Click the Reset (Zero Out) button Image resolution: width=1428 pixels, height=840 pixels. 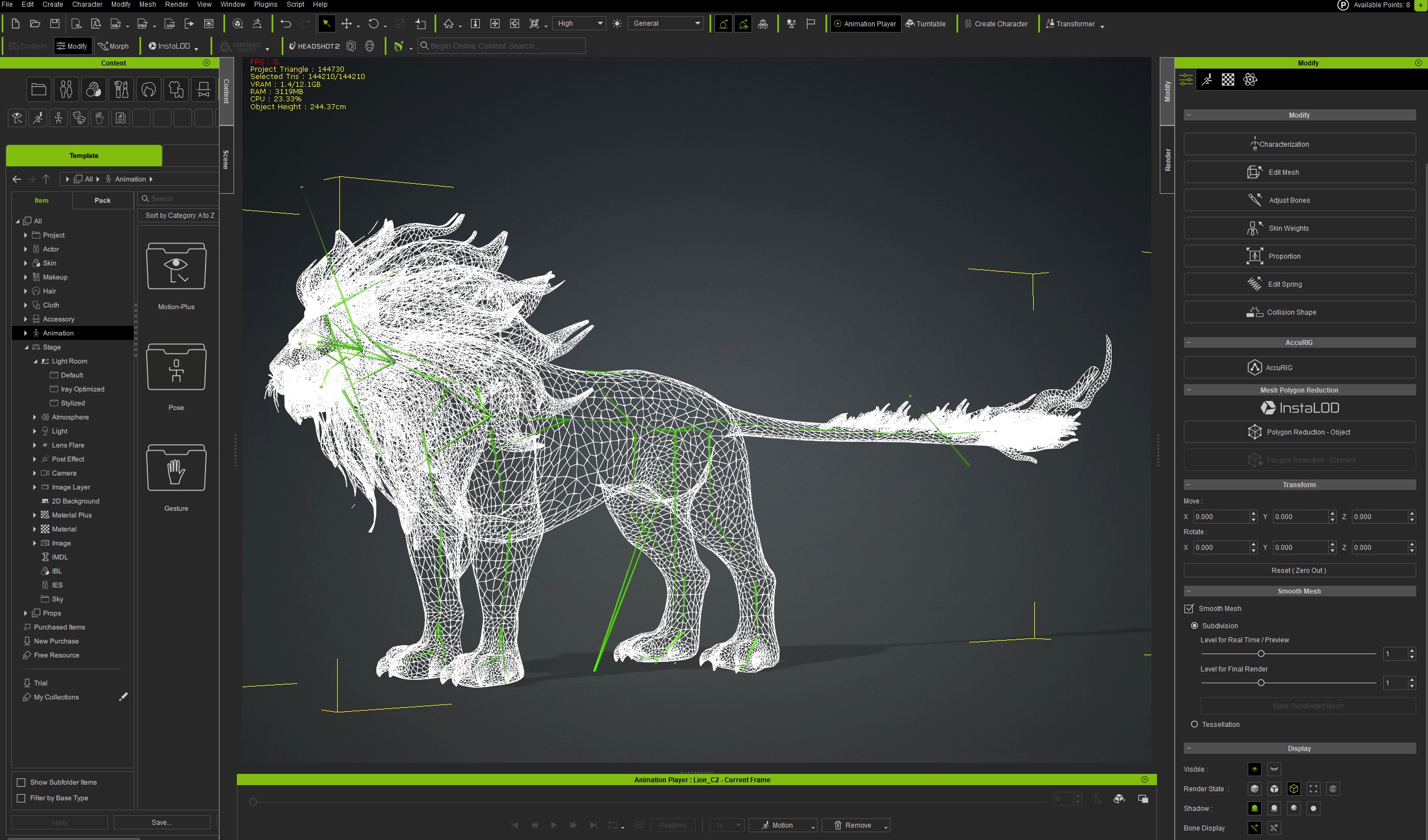(1299, 570)
